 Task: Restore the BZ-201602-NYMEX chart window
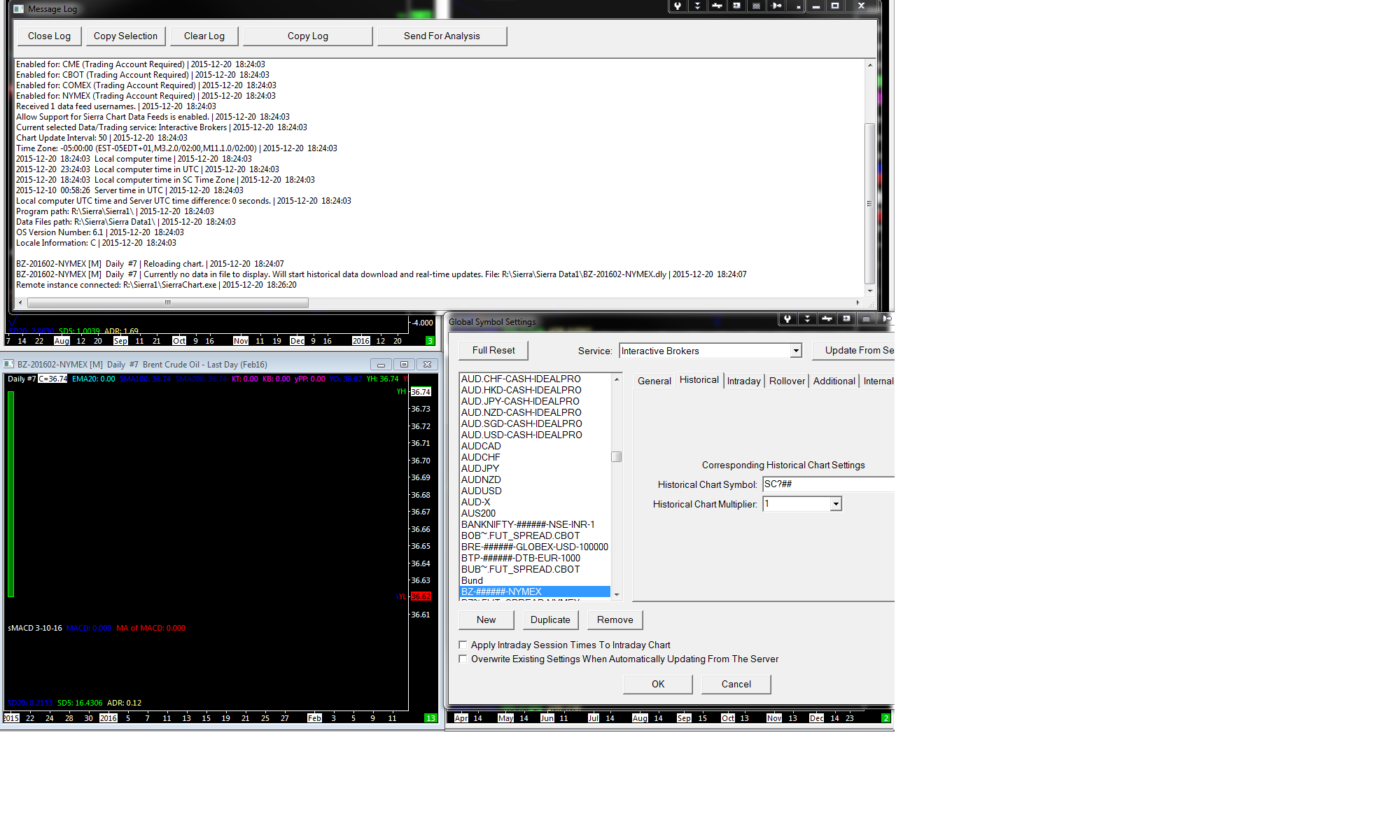click(404, 364)
